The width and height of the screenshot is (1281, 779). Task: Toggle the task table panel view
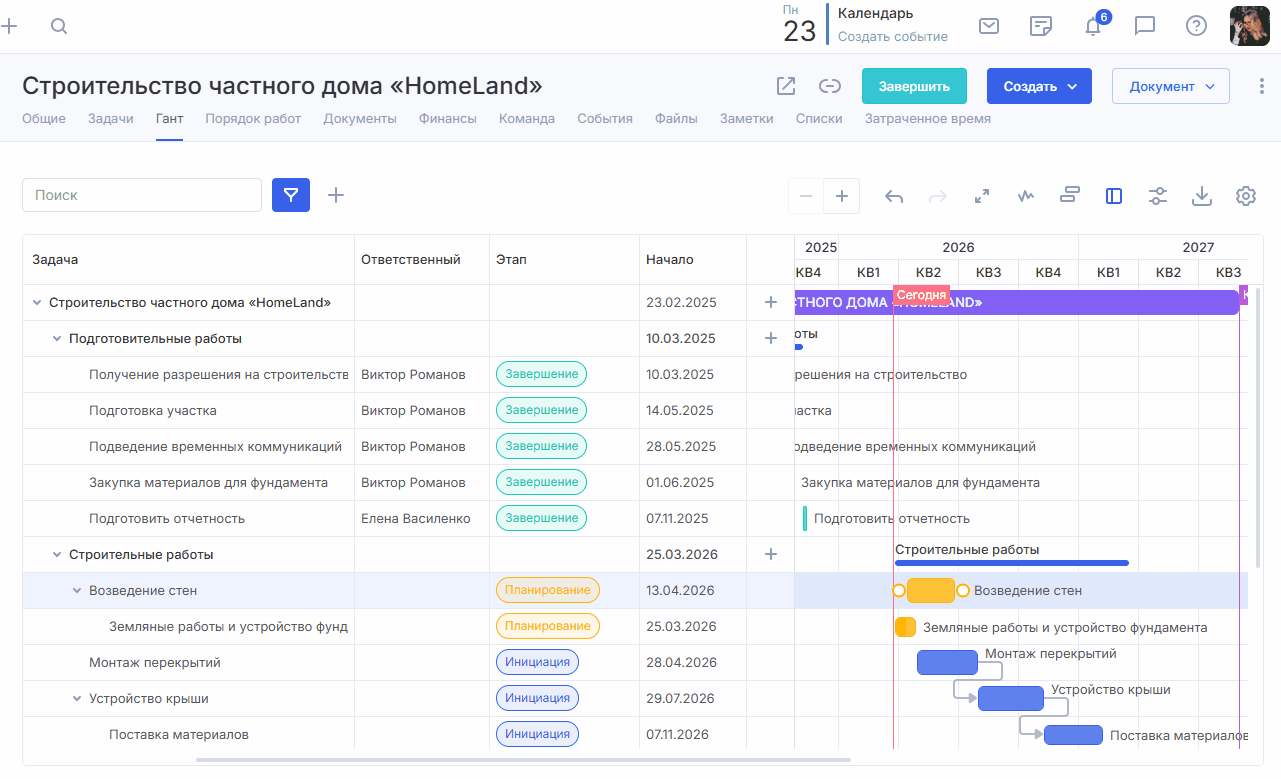(x=1114, y=196)
